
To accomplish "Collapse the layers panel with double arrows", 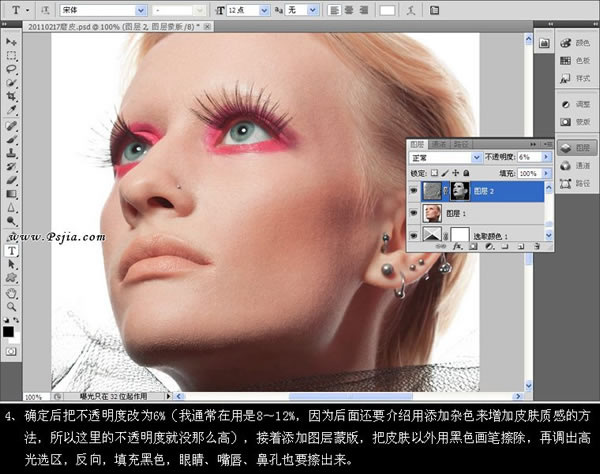I will click(533, 144).
